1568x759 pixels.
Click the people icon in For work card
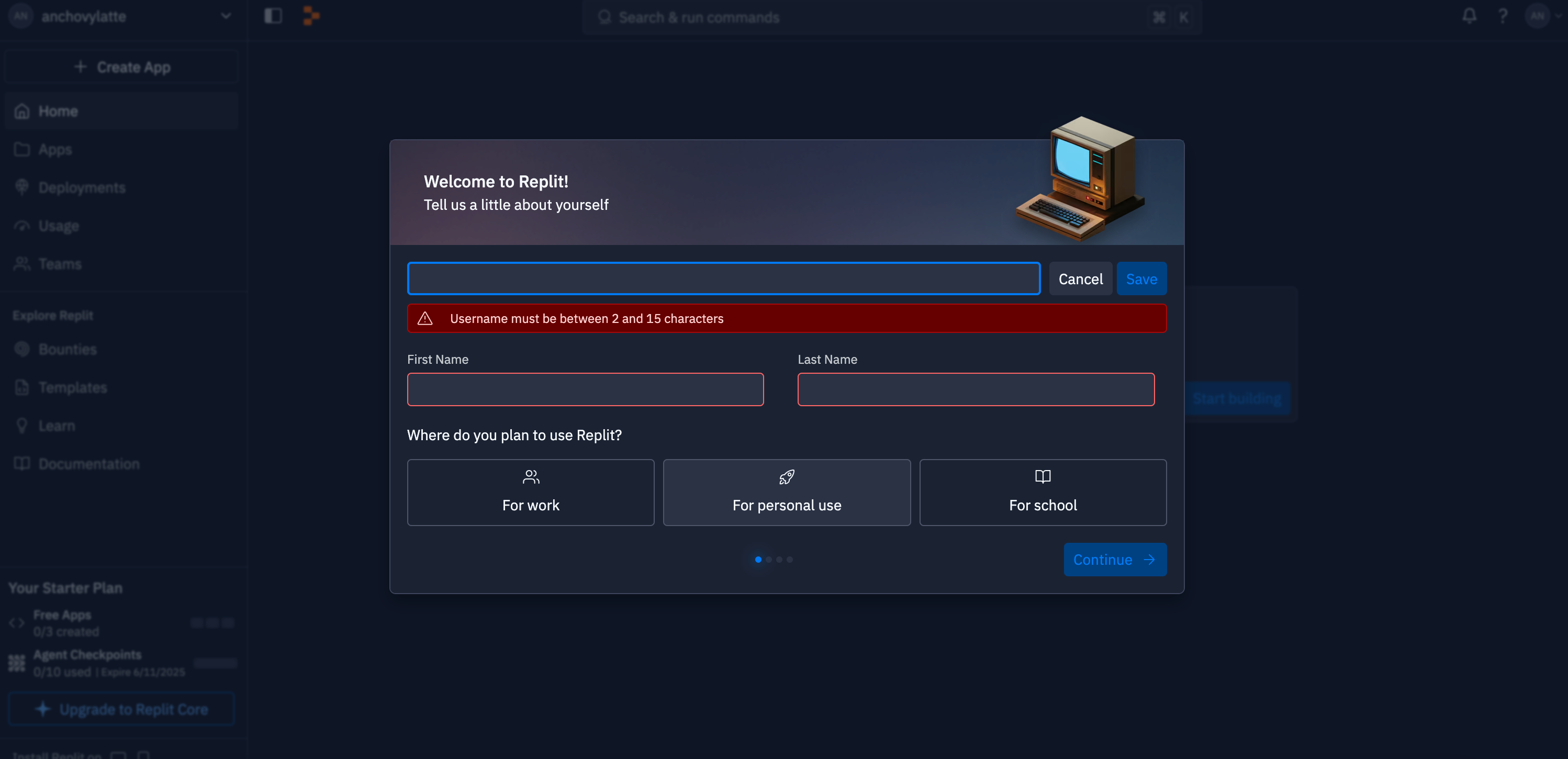pos(531,476)
